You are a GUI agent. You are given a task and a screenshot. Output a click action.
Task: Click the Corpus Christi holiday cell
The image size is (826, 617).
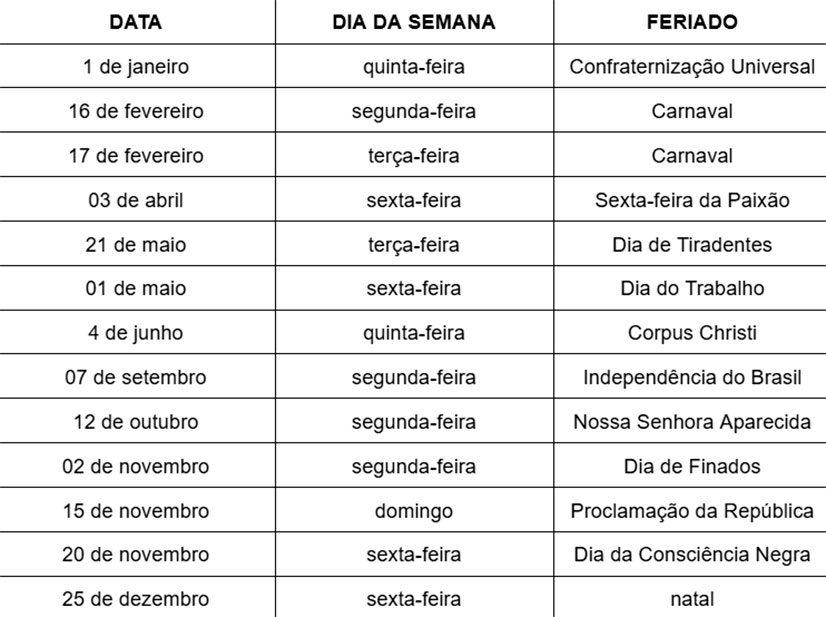click(691, 333)
